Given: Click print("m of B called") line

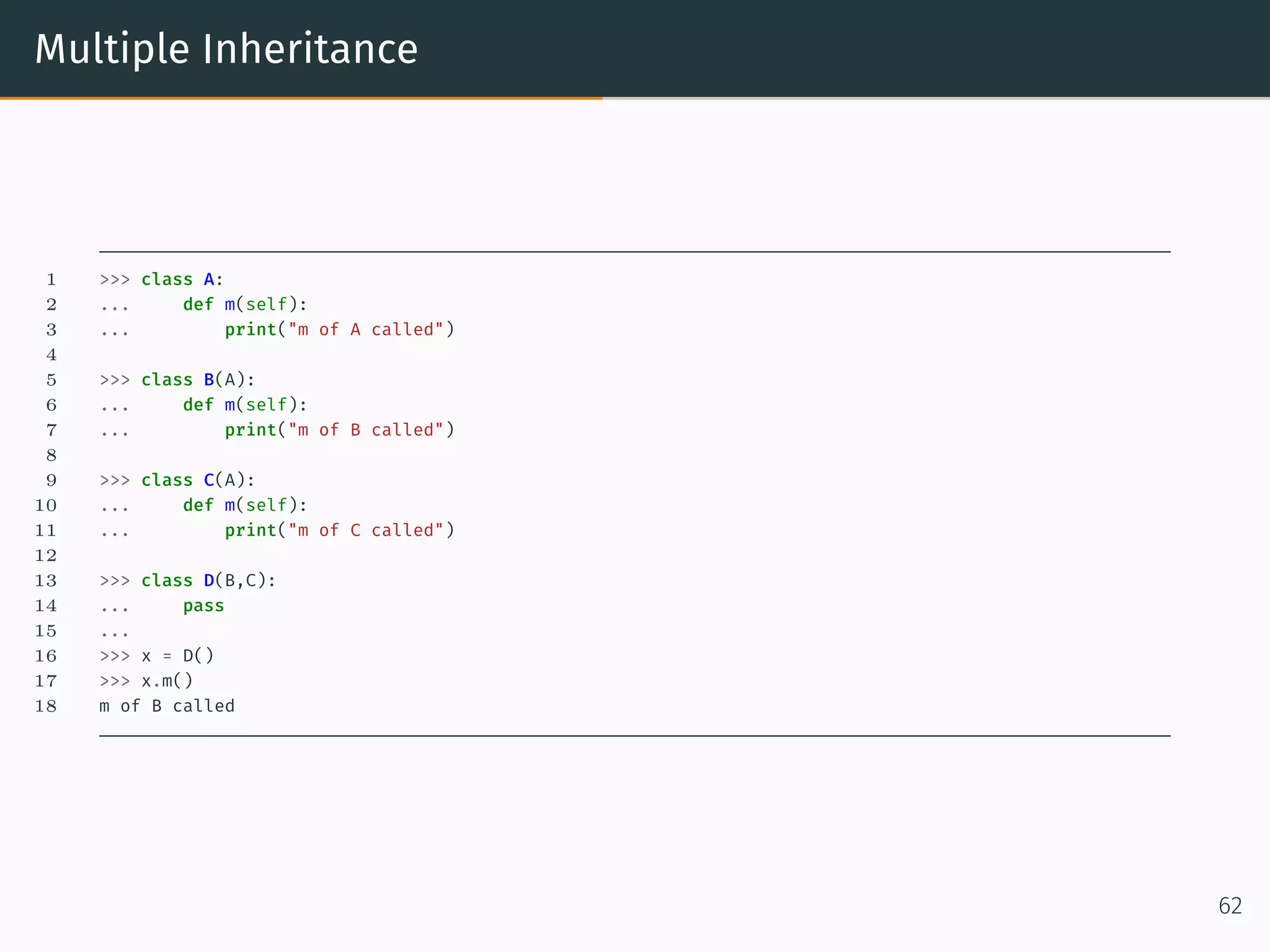Looking at the screenshot, I should 340,430.
